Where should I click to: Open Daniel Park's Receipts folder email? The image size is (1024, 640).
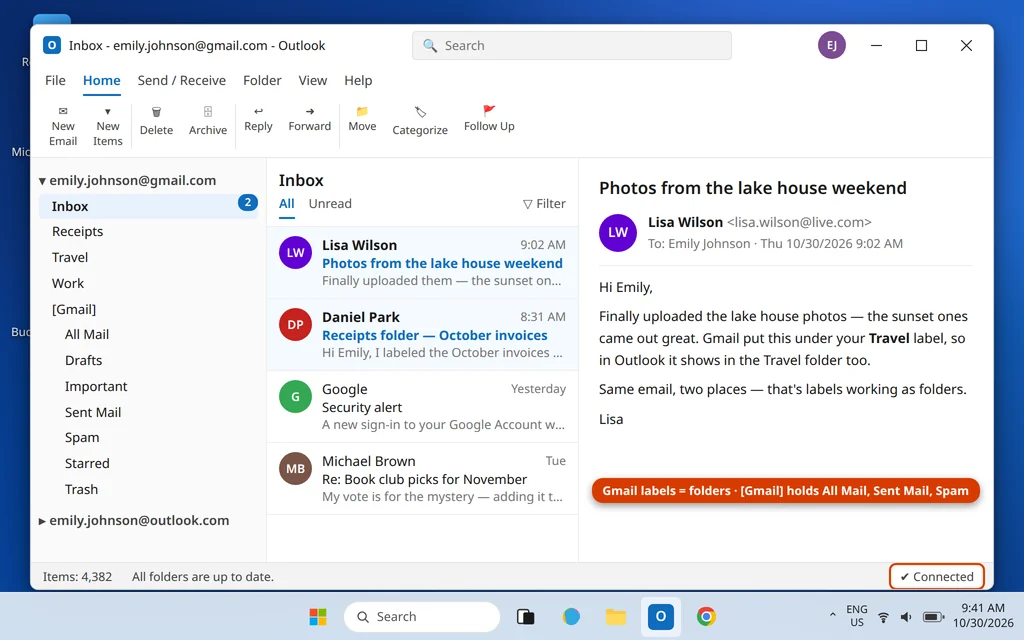(423, 334)
